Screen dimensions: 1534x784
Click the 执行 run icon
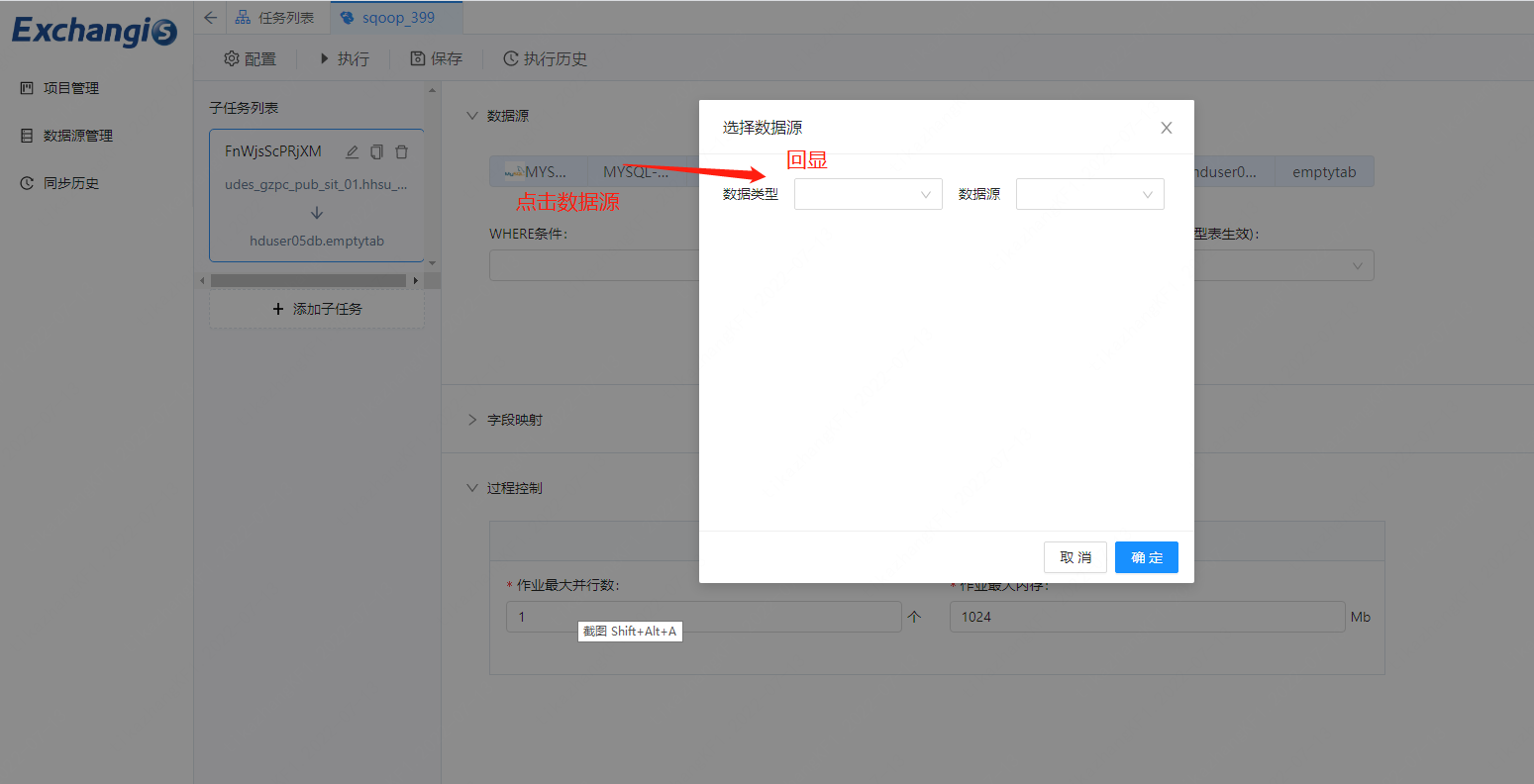click(x=328, y=58)
